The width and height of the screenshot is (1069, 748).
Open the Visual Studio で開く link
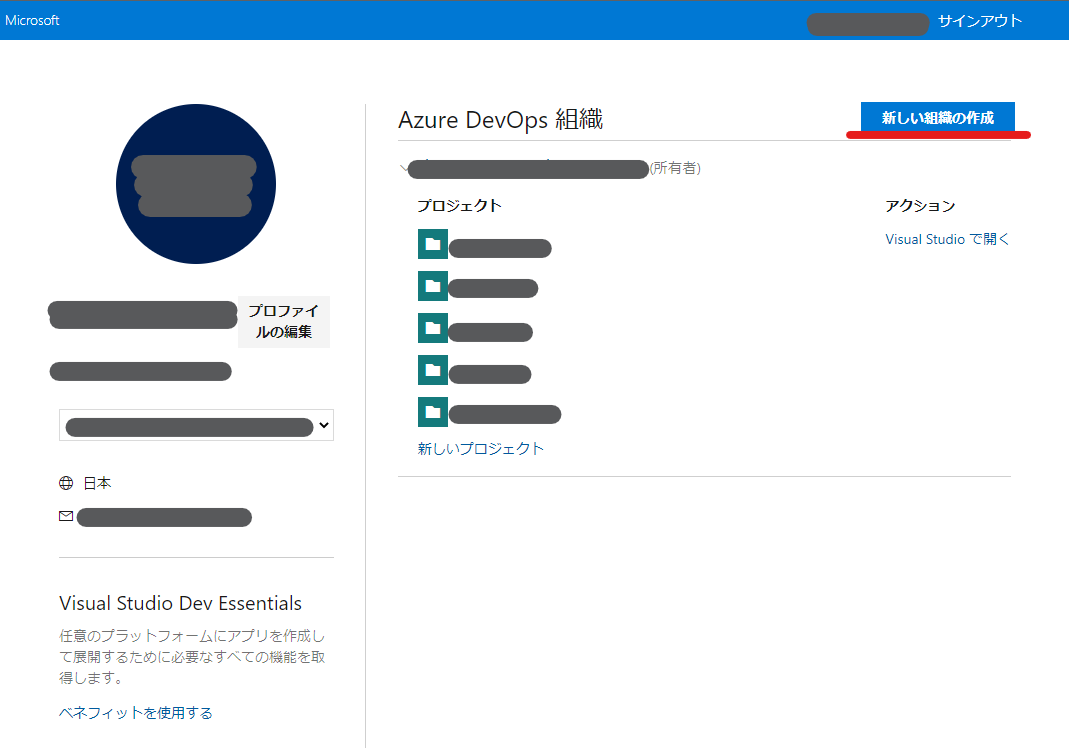click(x=946, y=239)
